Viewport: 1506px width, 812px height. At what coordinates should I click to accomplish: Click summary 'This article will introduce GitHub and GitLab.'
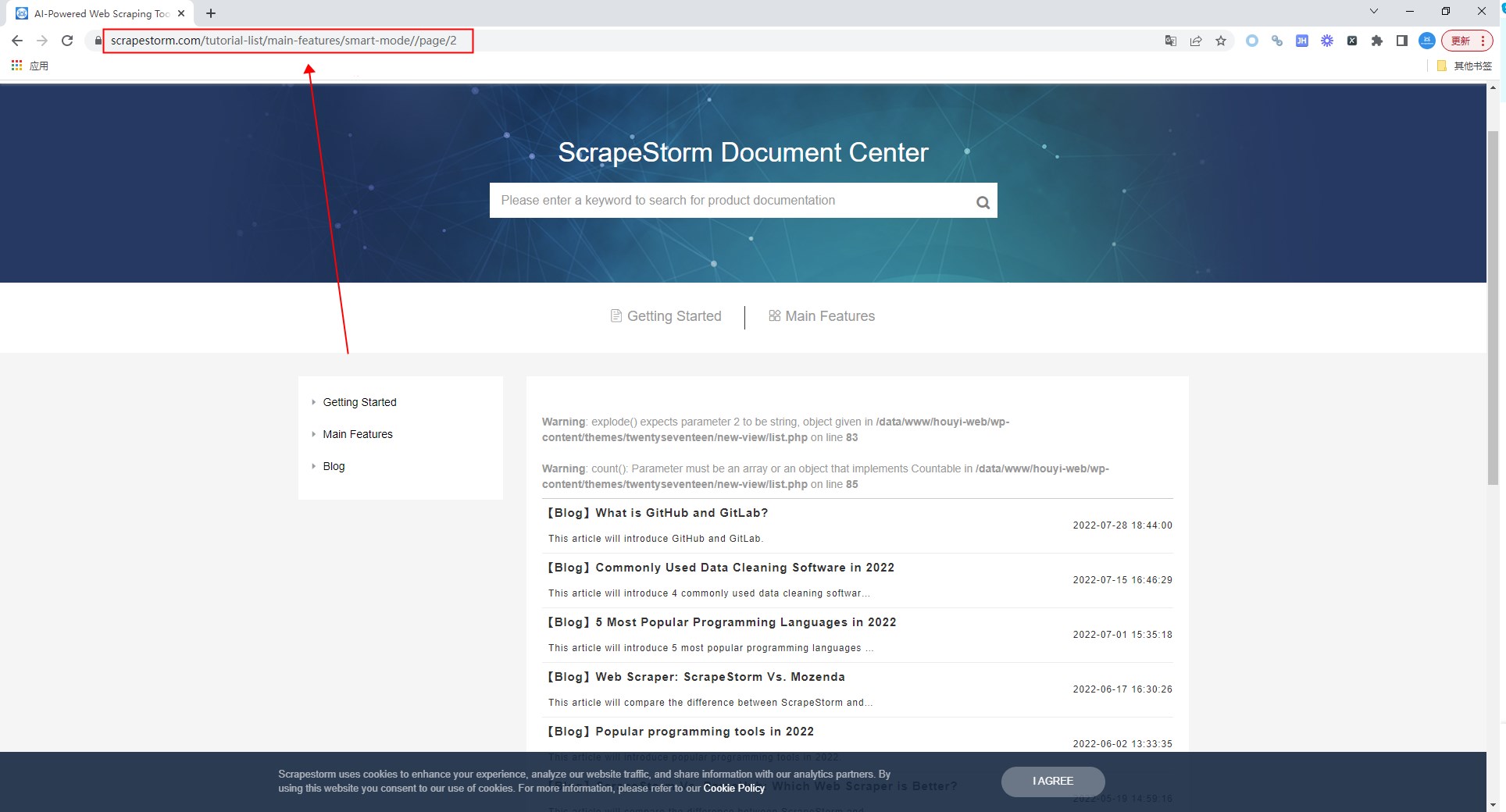click(655, 539)
